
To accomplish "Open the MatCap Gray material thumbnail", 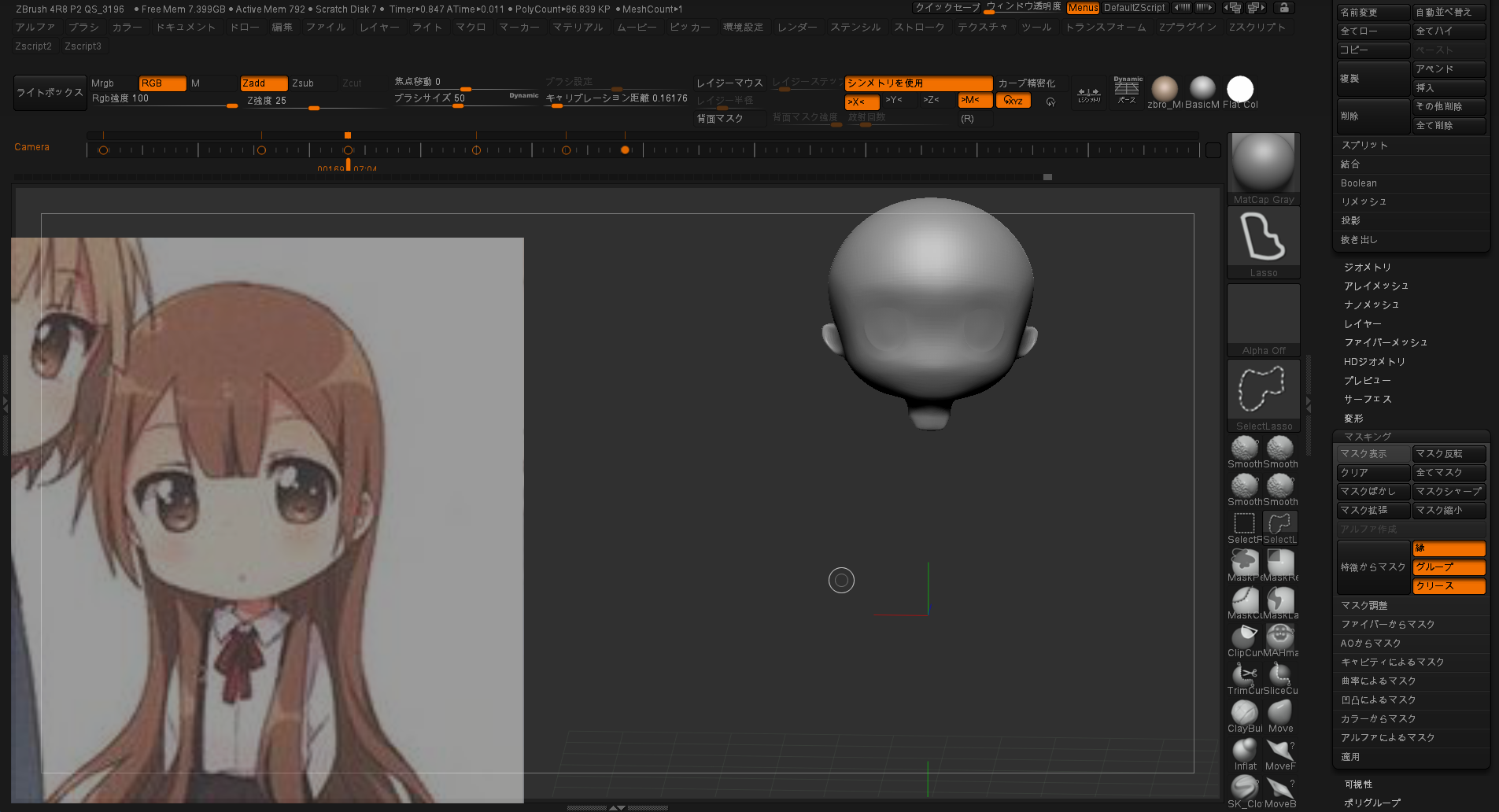I will coord(1263,164).
